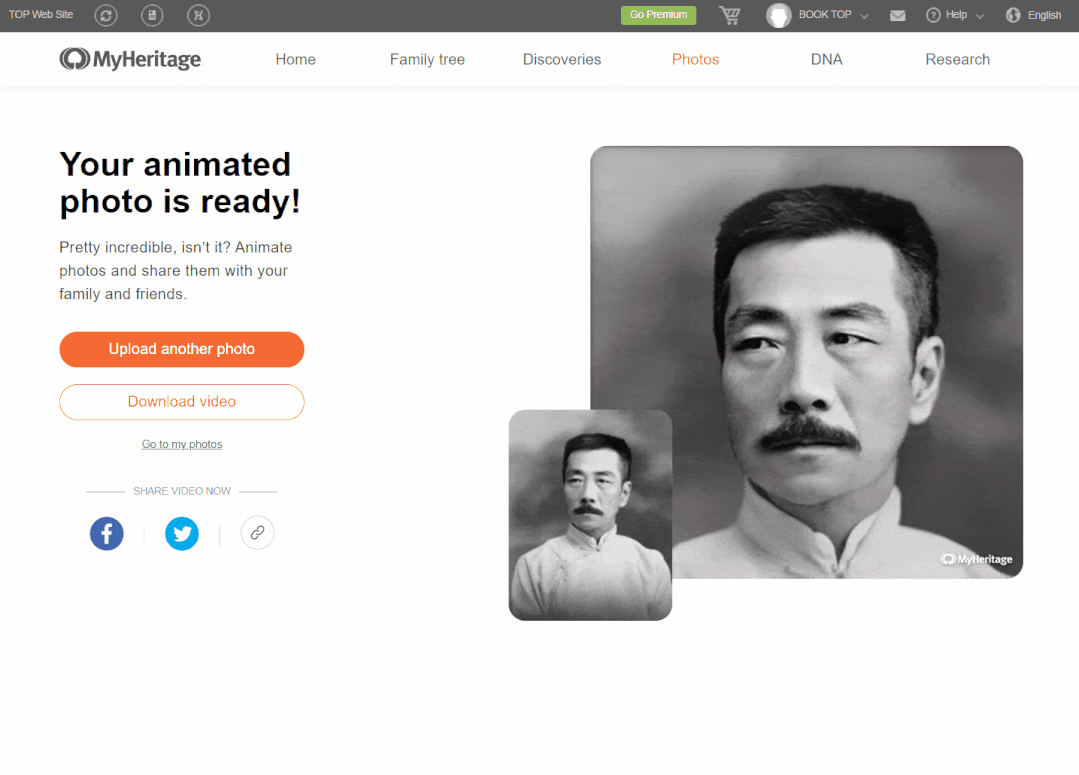Expand the Help dropdown arrow
This screenshot has width=1079, height=775.
pyautogui.click(x=980, y=16)
